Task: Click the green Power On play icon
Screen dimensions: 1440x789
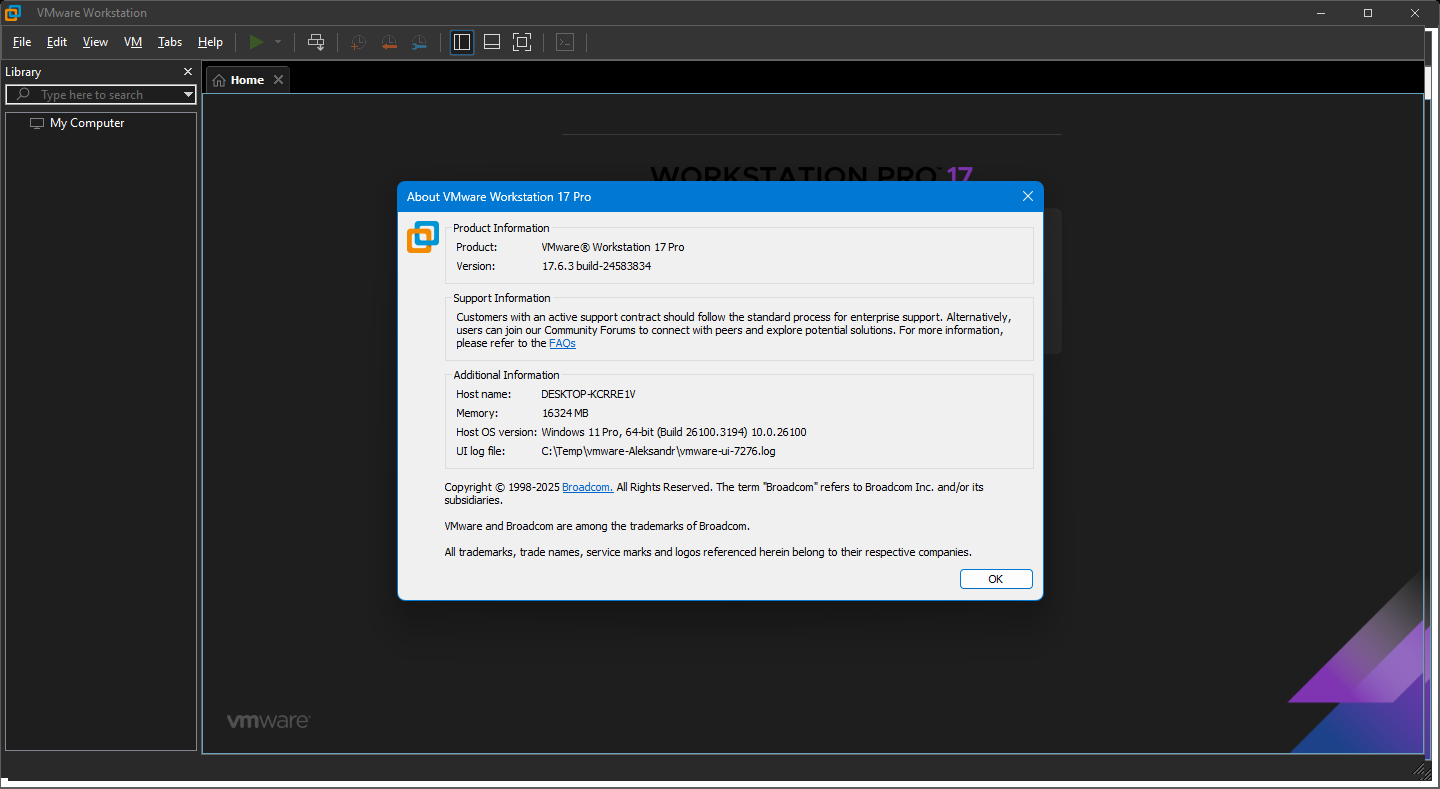Action: coord(257,42)
